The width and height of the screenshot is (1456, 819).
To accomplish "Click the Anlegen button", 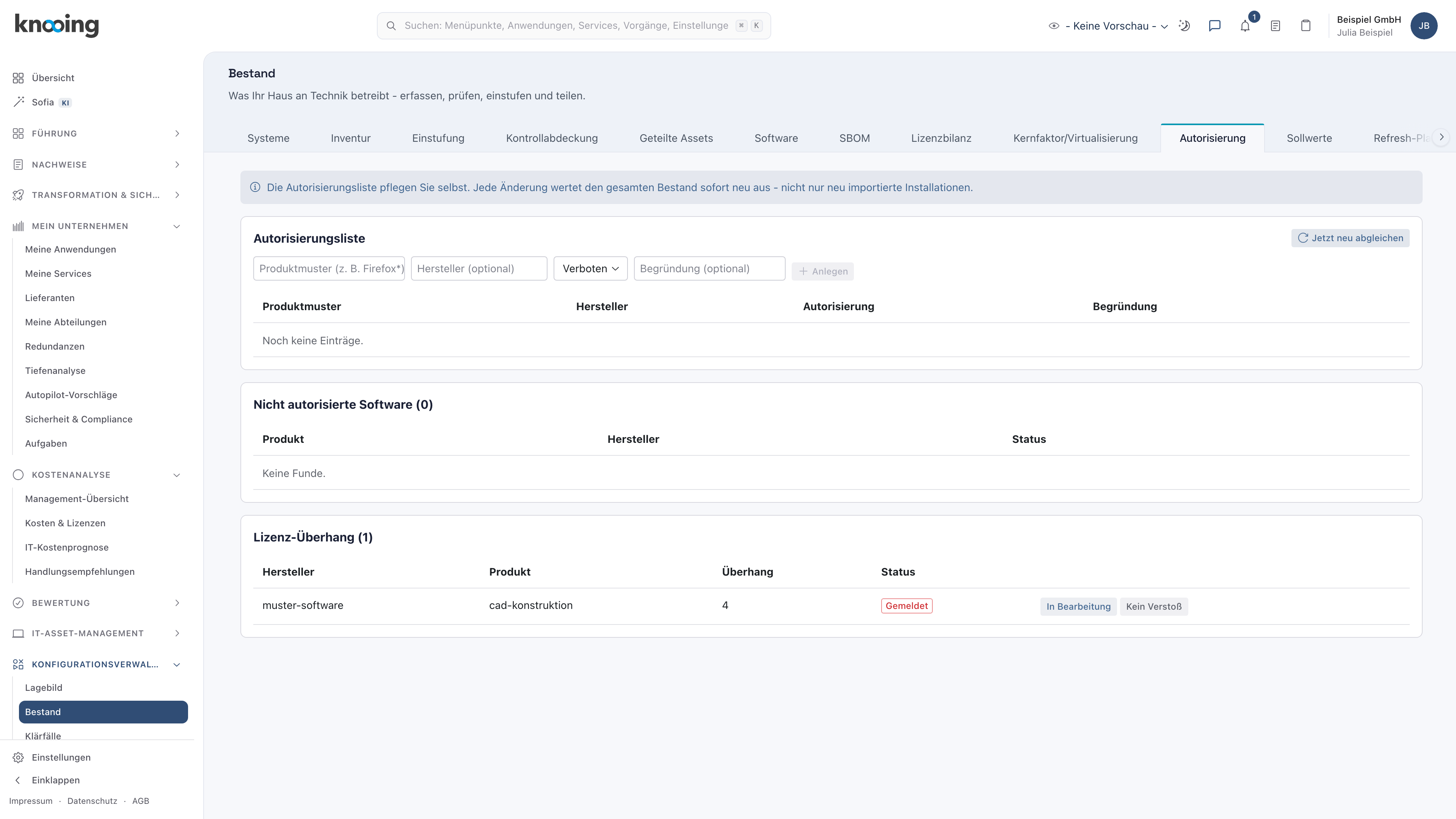I will point(822,271).
